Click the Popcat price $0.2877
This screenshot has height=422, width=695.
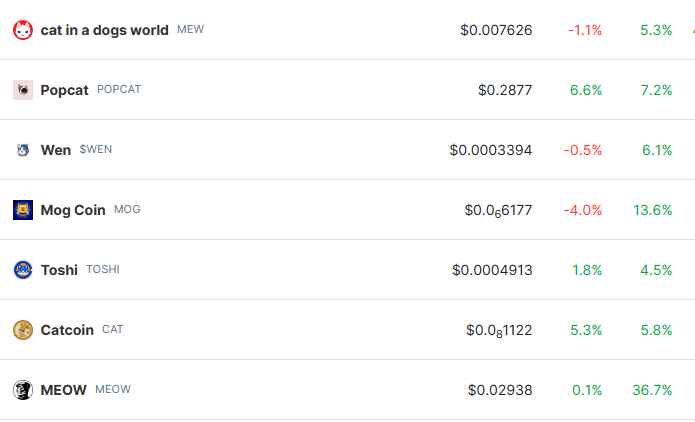point(505,90)
